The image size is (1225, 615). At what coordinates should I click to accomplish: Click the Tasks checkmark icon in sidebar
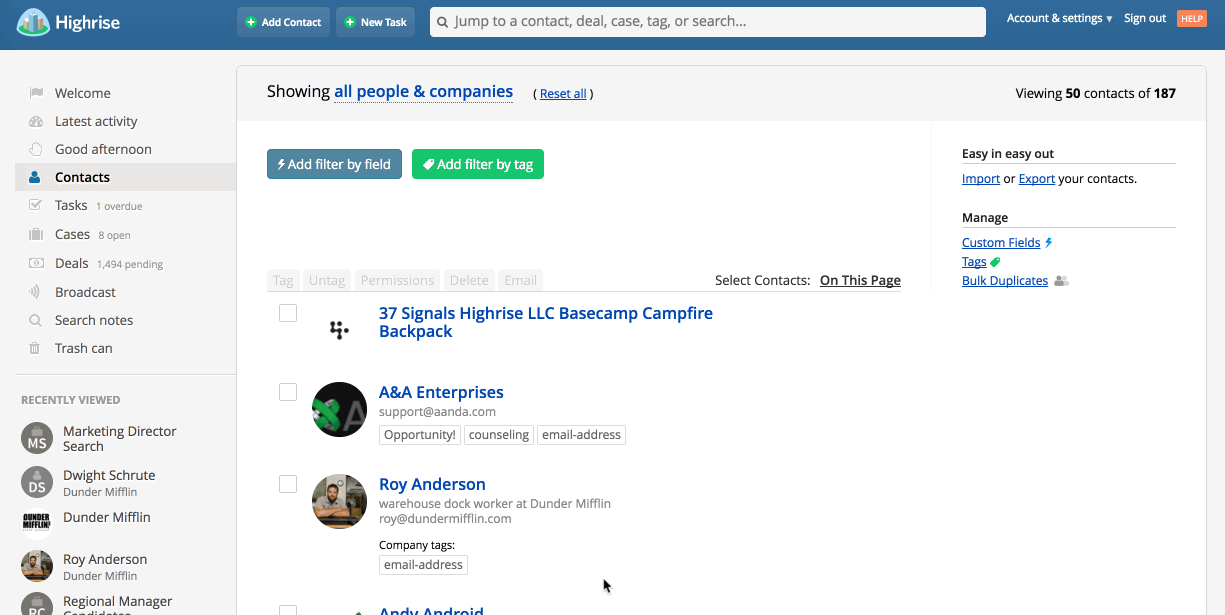(x=36, y=205)
